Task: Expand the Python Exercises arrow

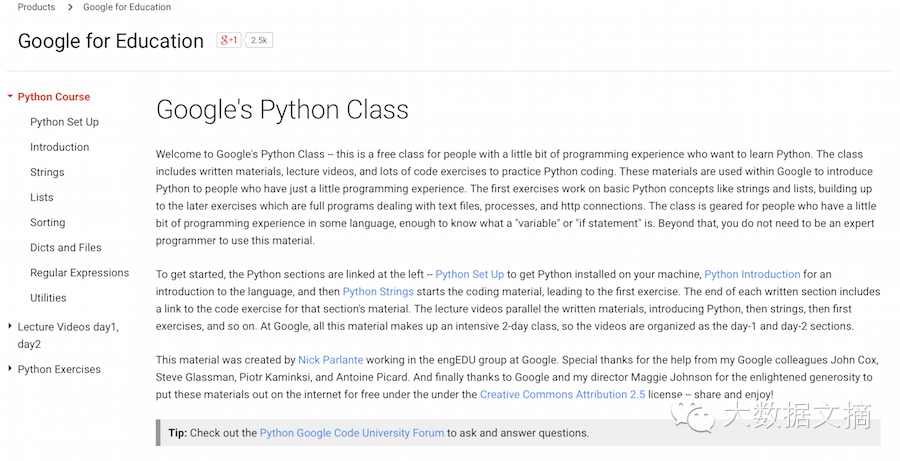Action: click(10, 369)
